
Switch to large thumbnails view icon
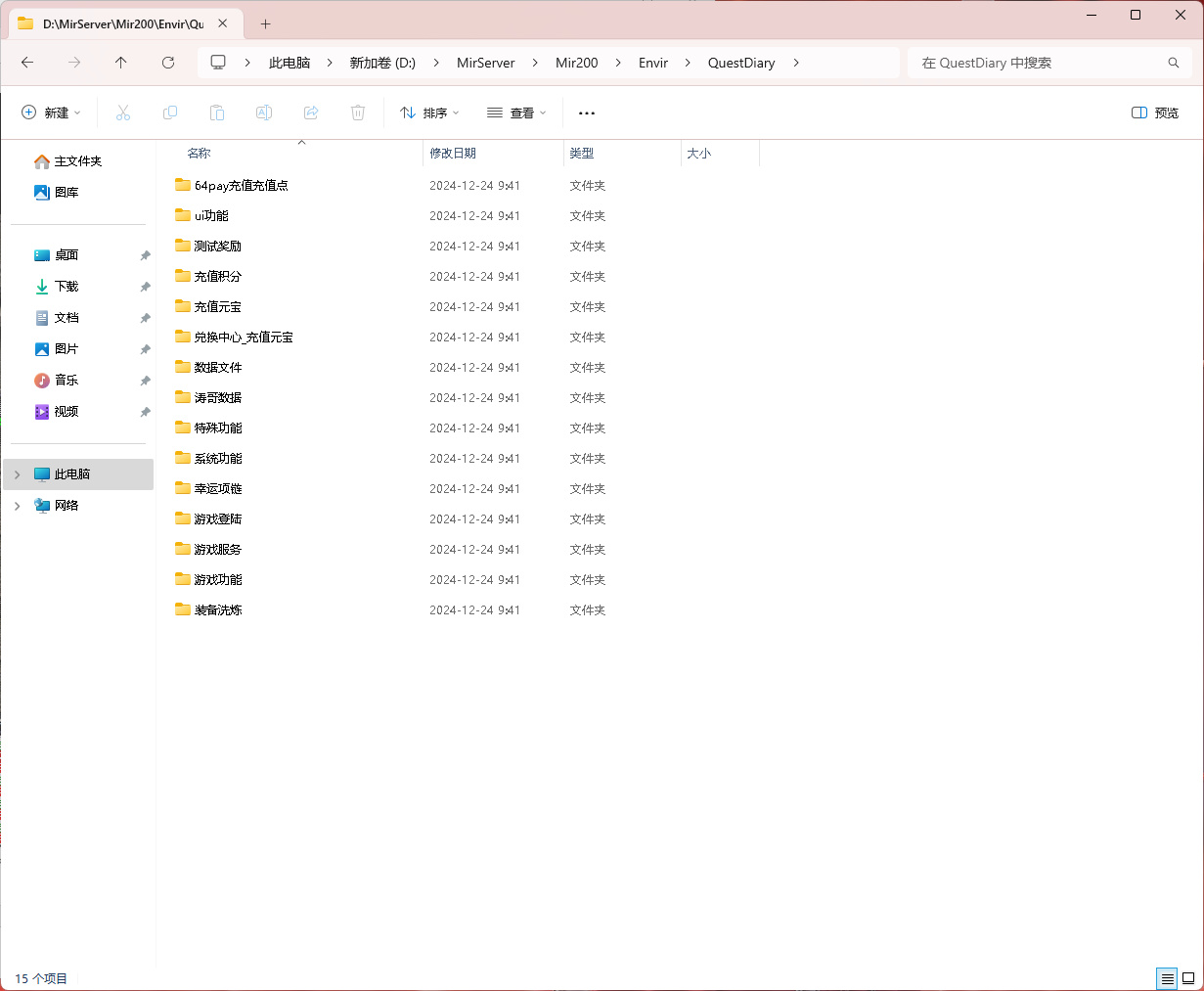coord(1188,978)
